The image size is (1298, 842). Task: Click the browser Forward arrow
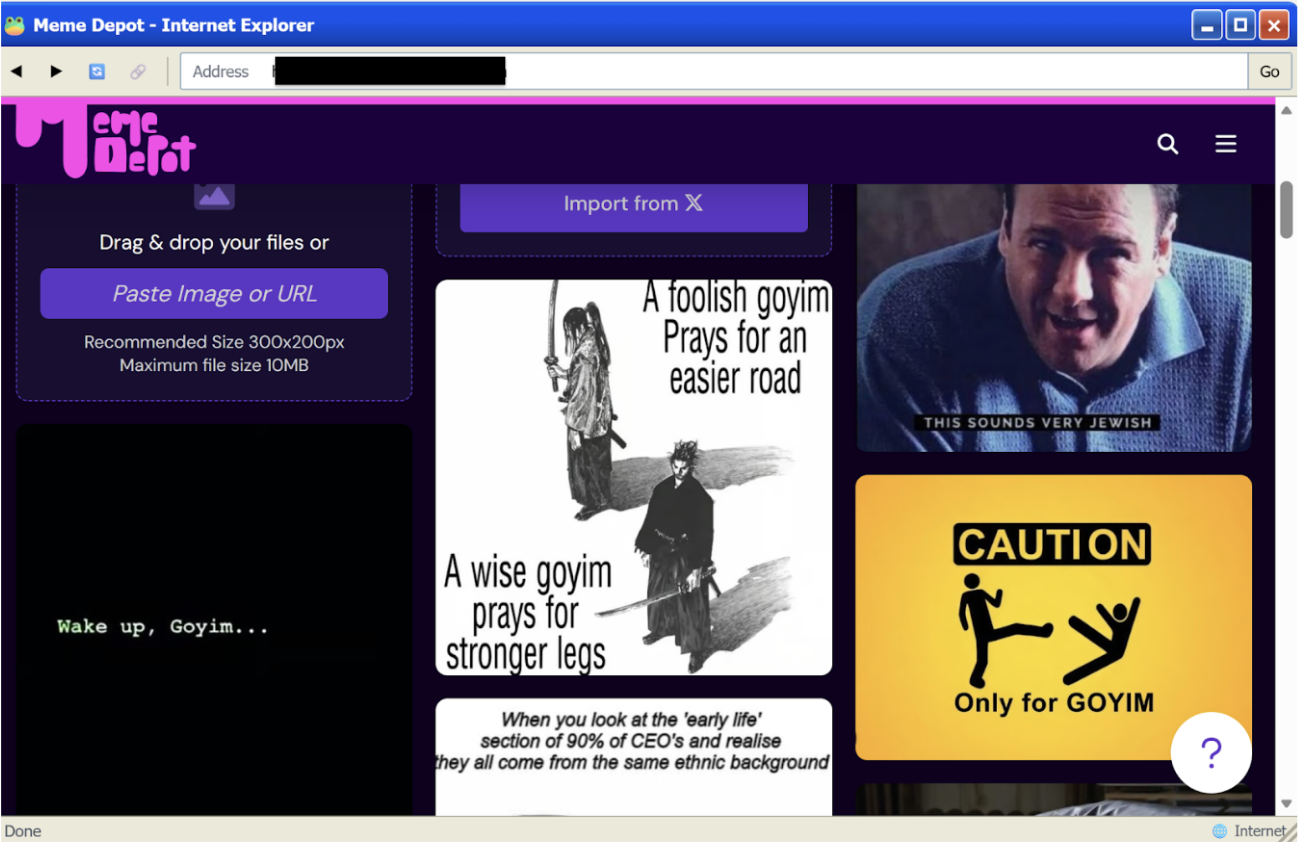point(56,72)
